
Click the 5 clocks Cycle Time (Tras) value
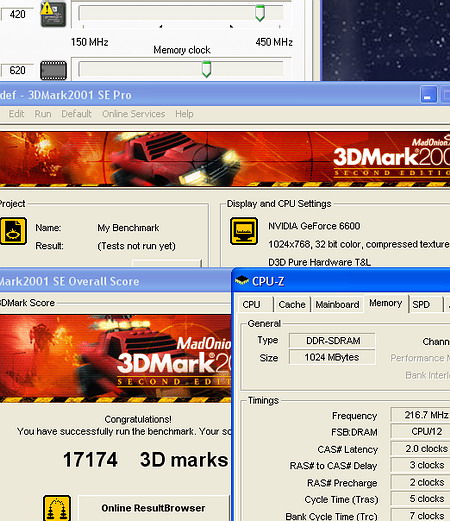pyautogui.click(x=420, y=499)
